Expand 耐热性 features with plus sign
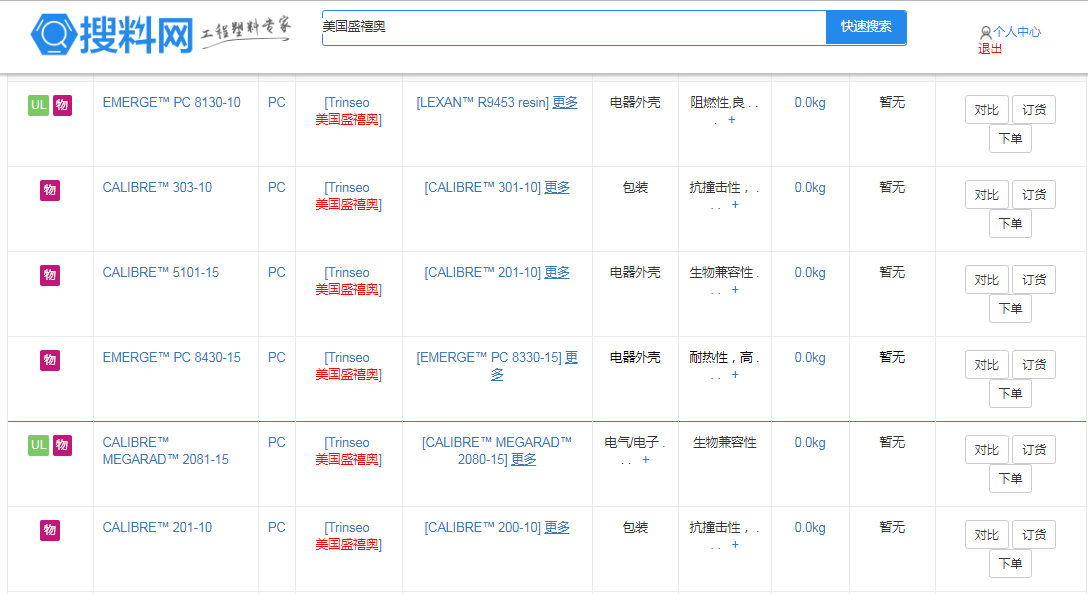 (x=735, y=375)
